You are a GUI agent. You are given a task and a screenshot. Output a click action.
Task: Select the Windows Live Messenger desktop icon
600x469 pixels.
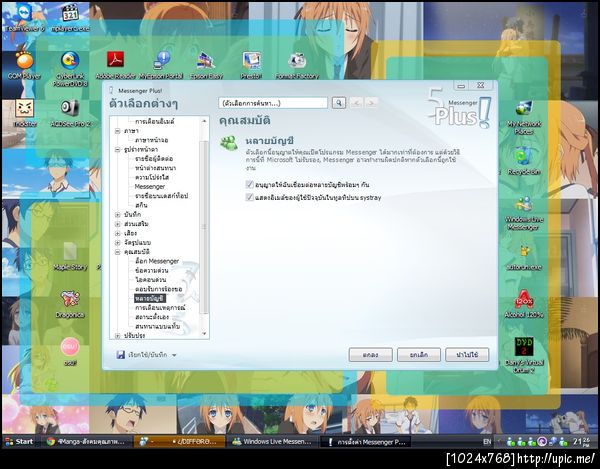524,213
